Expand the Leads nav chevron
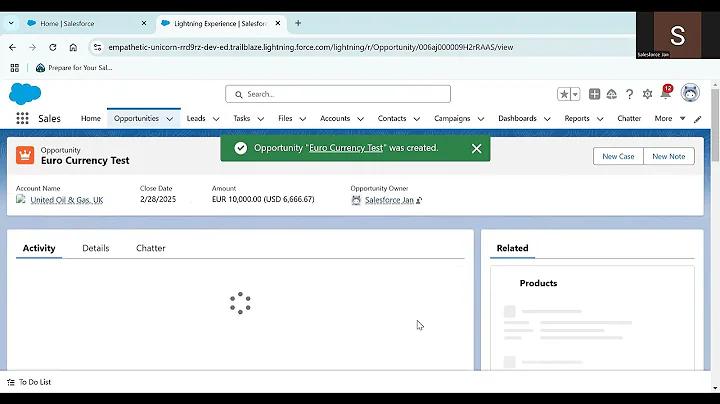Image resolution: width=720 pixels, height=404 pixels. coord(216,119)
